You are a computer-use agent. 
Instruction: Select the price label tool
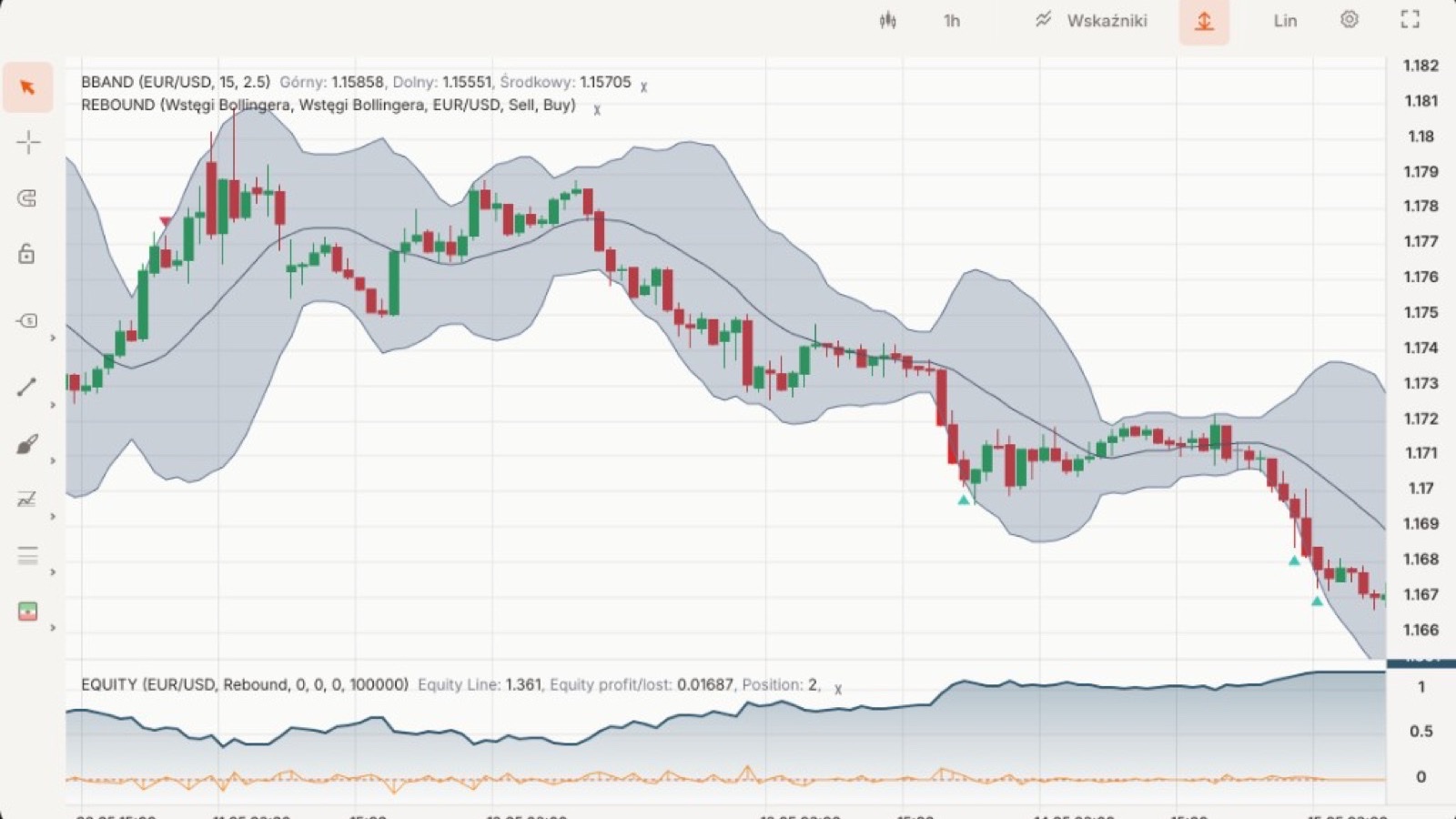point(27,320)
